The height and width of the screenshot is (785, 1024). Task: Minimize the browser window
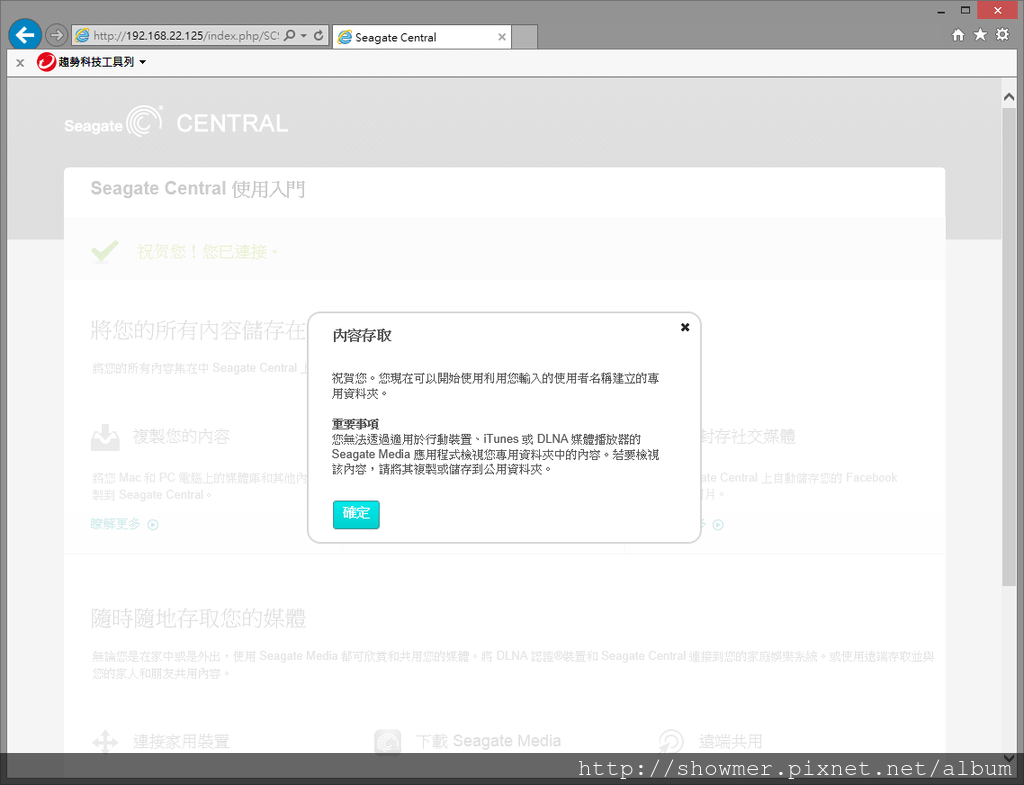click(941, 11)
